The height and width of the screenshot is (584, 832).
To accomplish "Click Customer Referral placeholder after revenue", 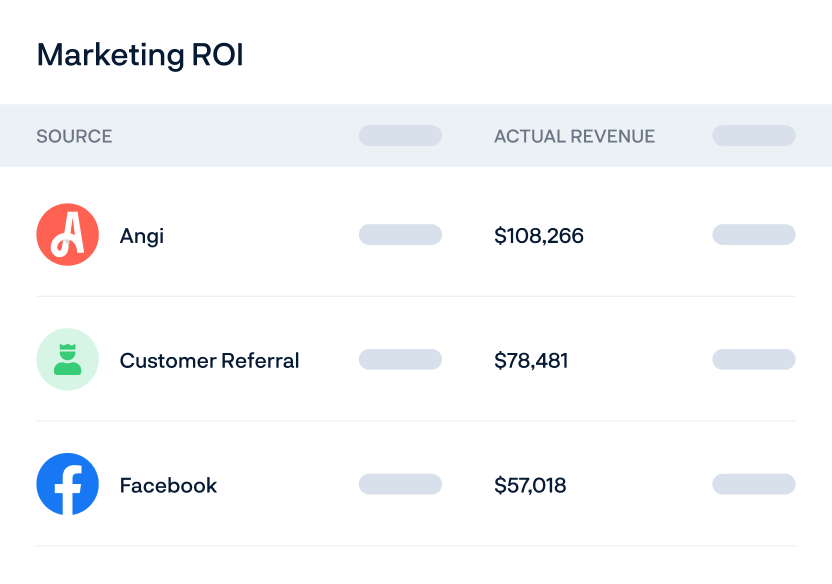I will [753, 360].
